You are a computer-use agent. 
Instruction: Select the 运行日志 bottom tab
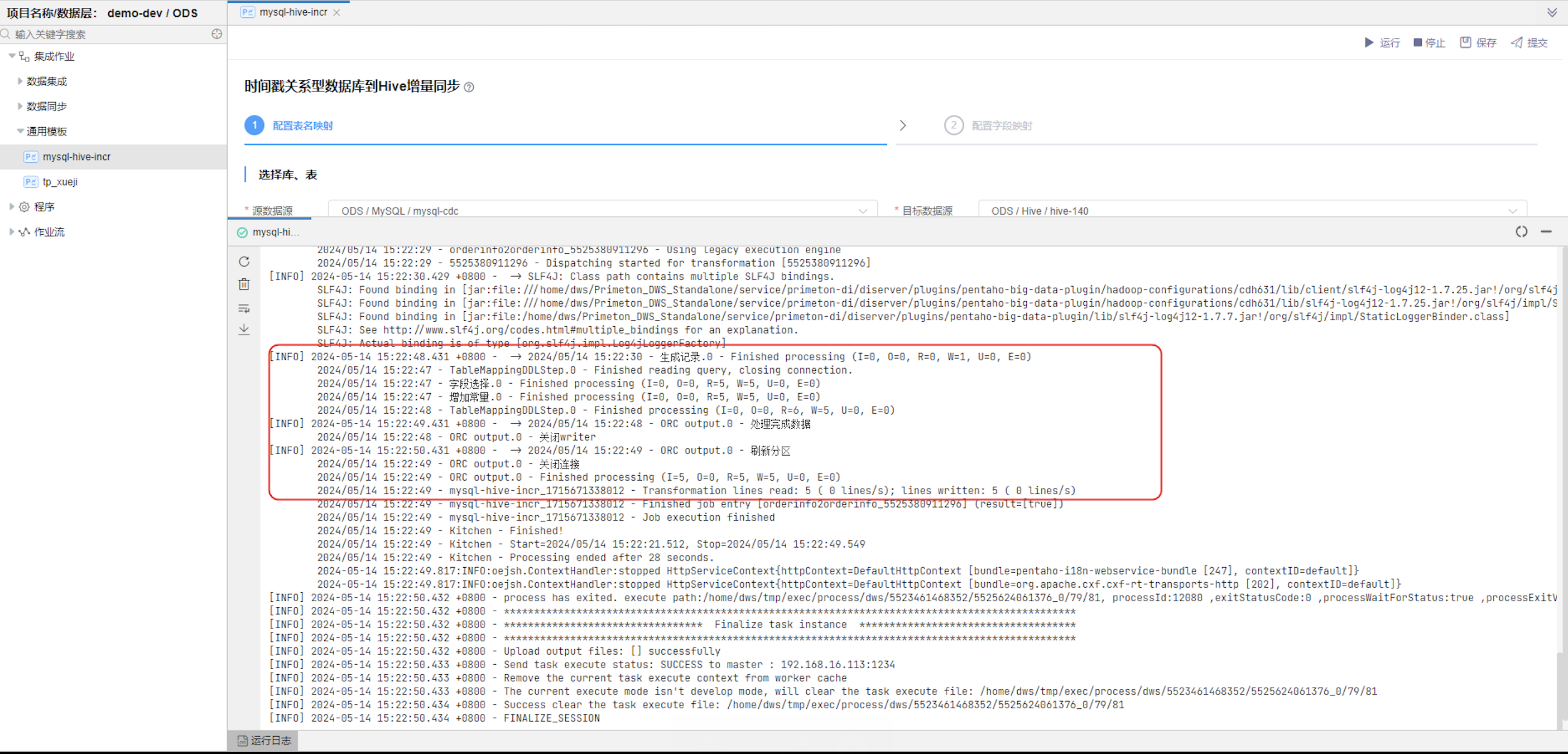click(264, 740)
